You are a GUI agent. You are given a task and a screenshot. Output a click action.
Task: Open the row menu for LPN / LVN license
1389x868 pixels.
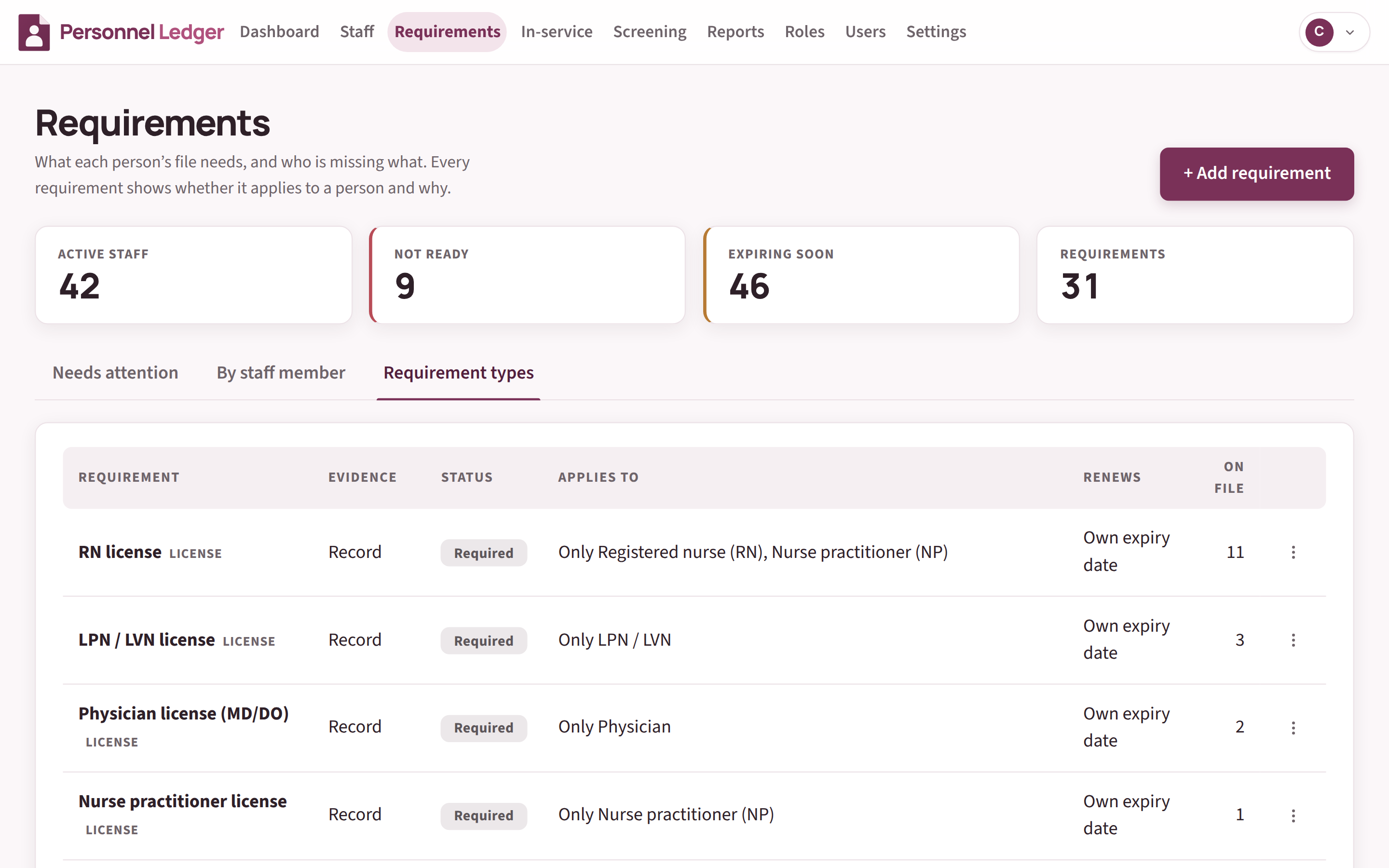click(1293, 640)
